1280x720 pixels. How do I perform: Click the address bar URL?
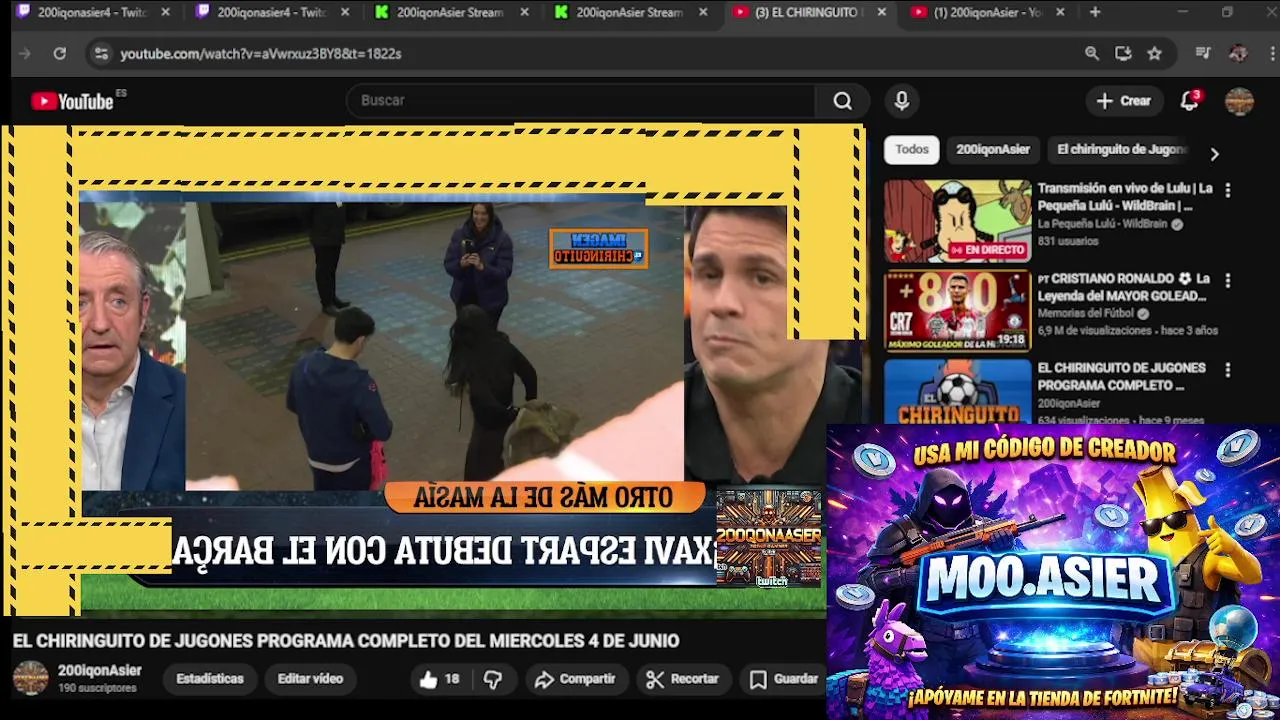pyautogui.click(x=261, y=53)
